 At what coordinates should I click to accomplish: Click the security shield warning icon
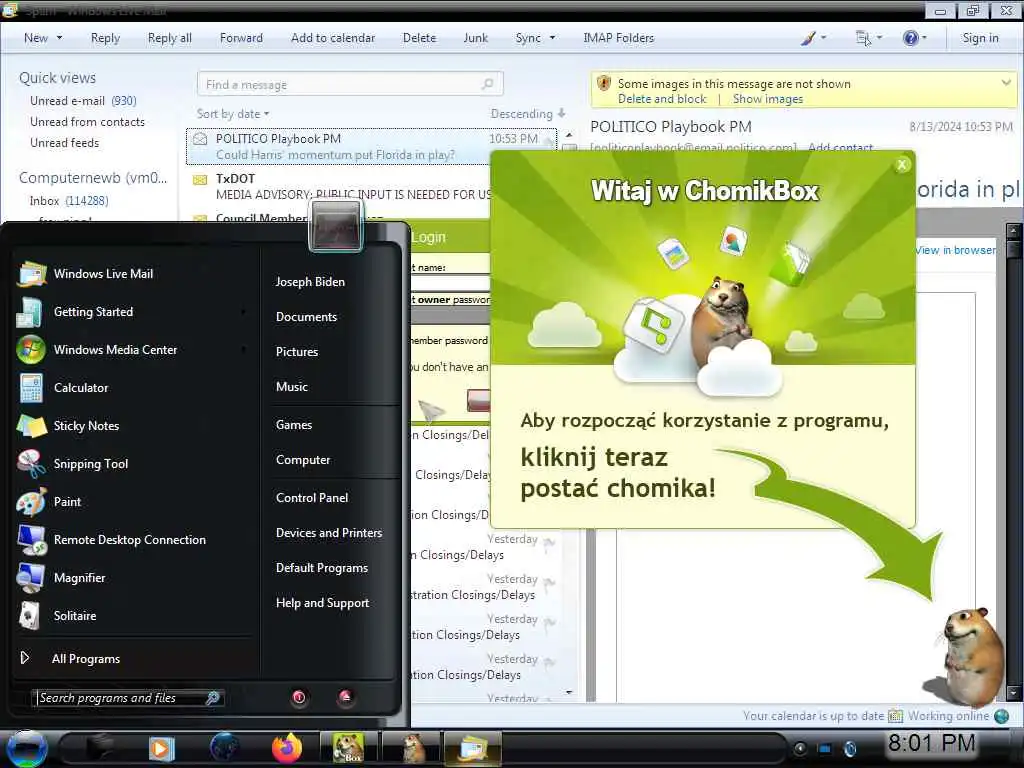coord(604,84)
